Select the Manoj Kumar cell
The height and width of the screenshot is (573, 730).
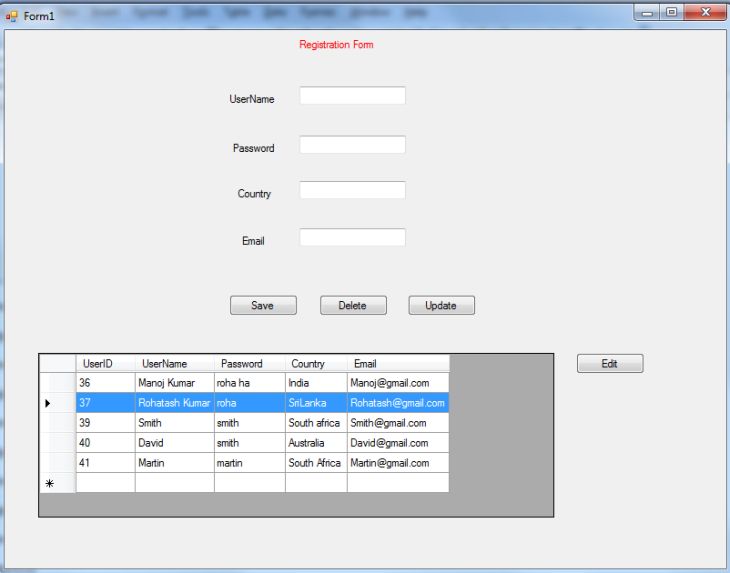175,383
